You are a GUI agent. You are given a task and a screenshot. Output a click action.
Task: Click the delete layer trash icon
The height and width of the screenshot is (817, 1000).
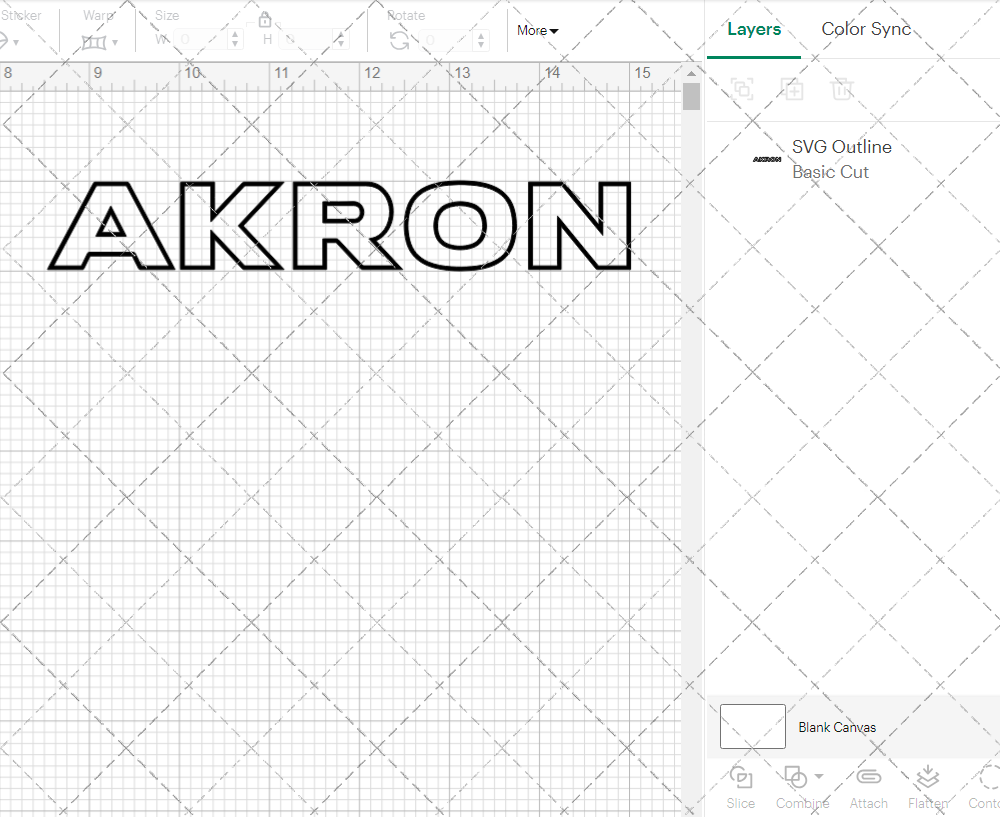(842, 89)
